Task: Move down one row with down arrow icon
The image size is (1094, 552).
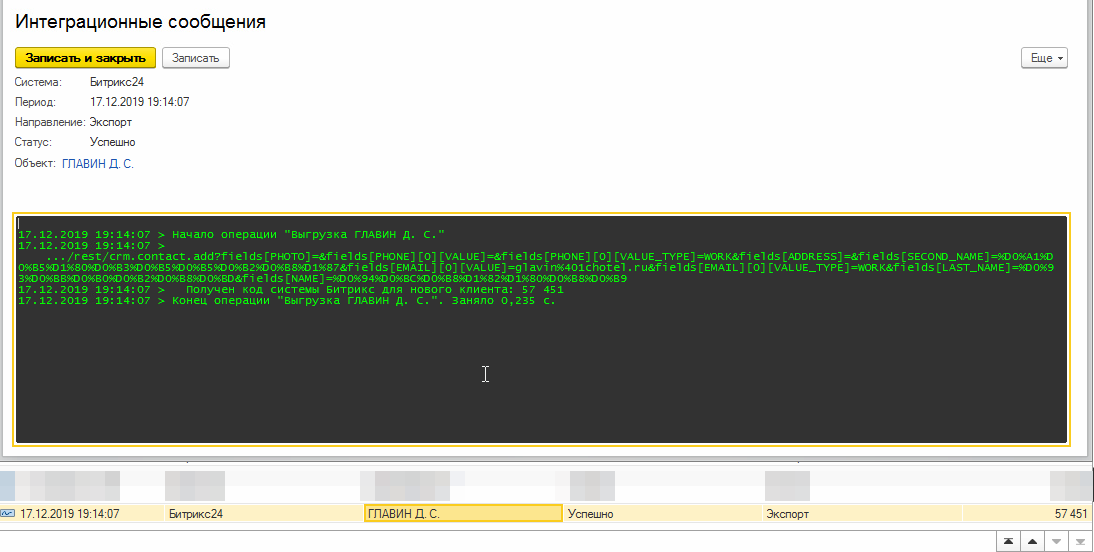Action: (1056, 542)
